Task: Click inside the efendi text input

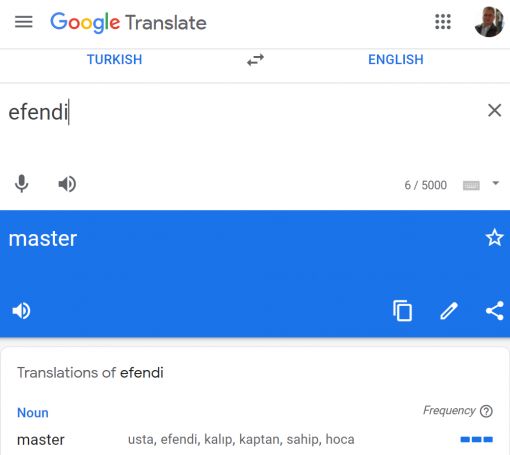Action: [x=247, y=123]
